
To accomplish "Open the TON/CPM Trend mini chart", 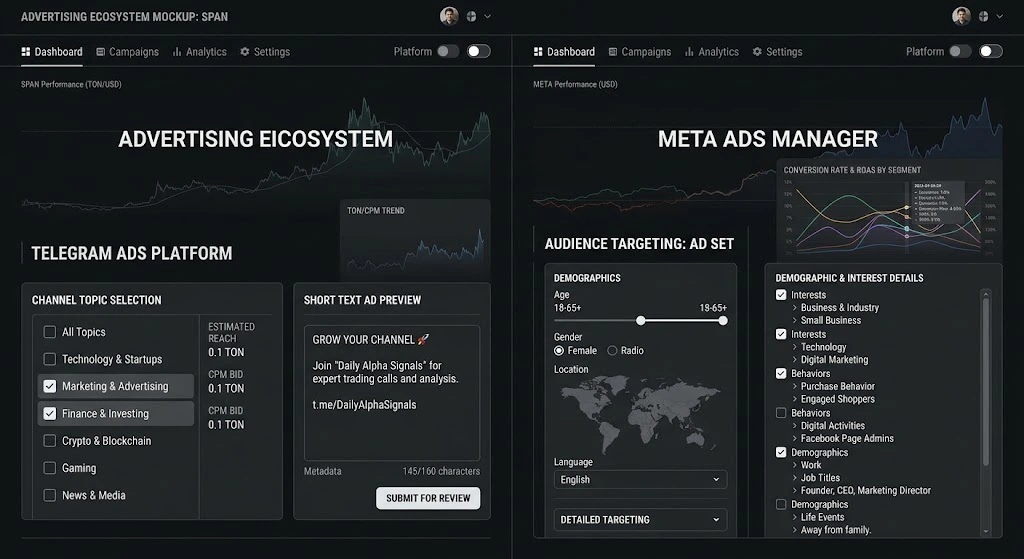I will click(415, 239).
